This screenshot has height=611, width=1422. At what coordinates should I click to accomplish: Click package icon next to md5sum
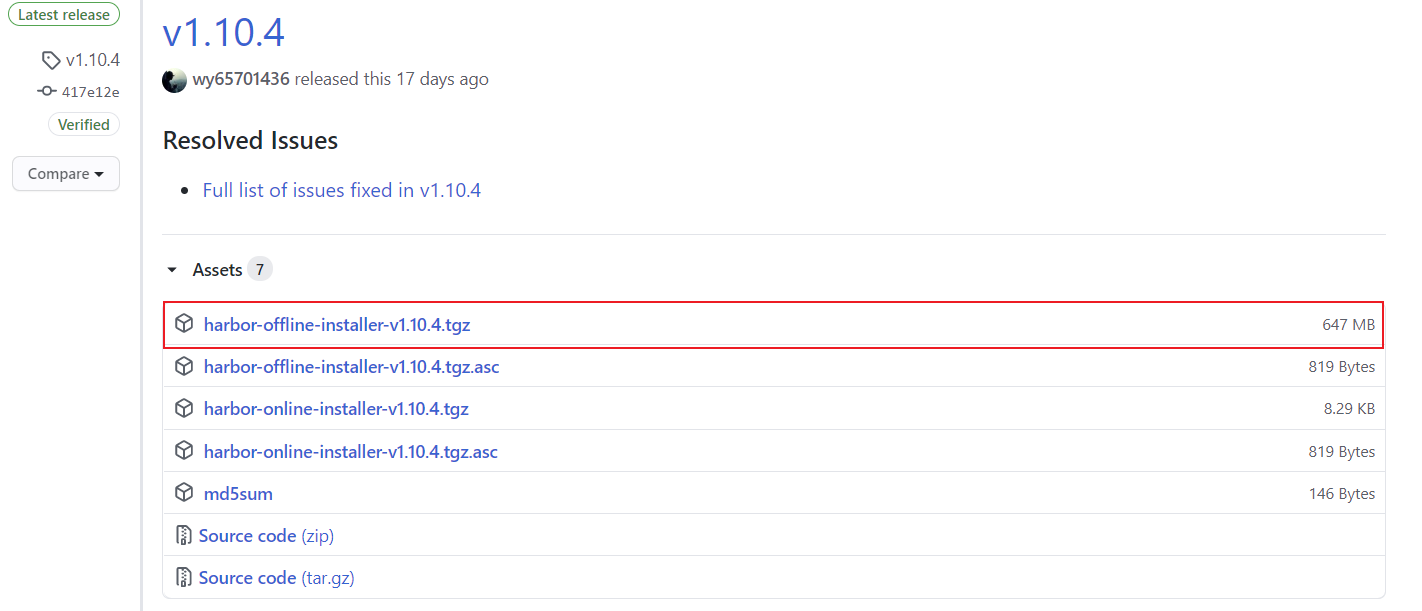[x=184, y=494]
